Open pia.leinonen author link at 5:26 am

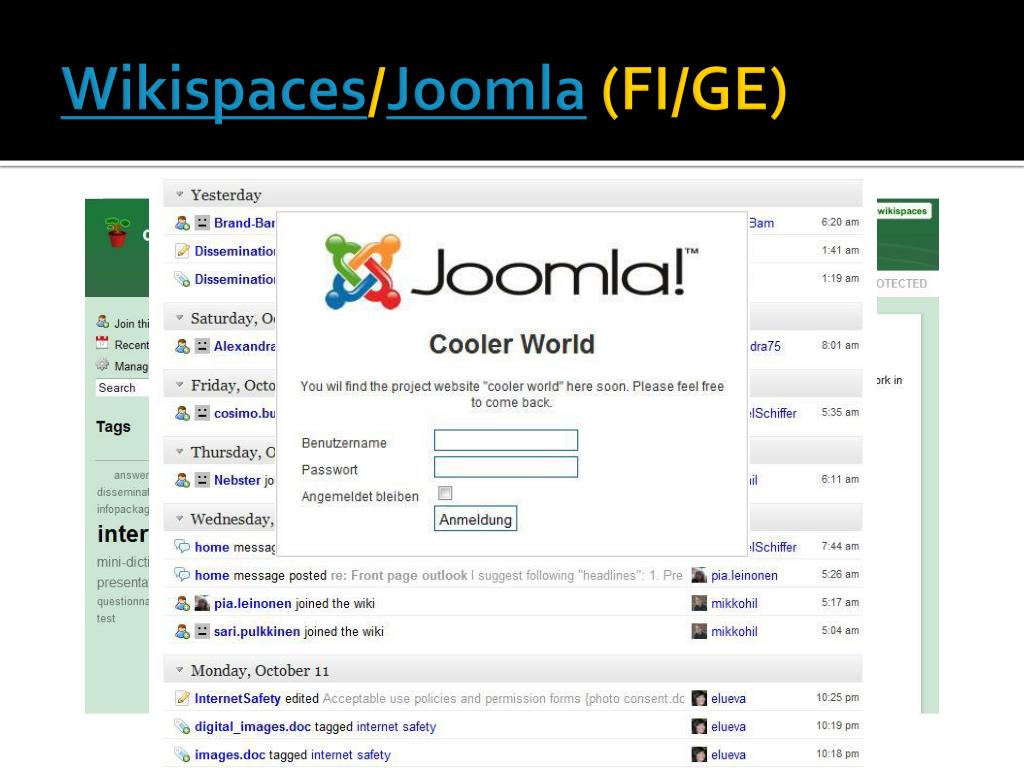(744, 575)
